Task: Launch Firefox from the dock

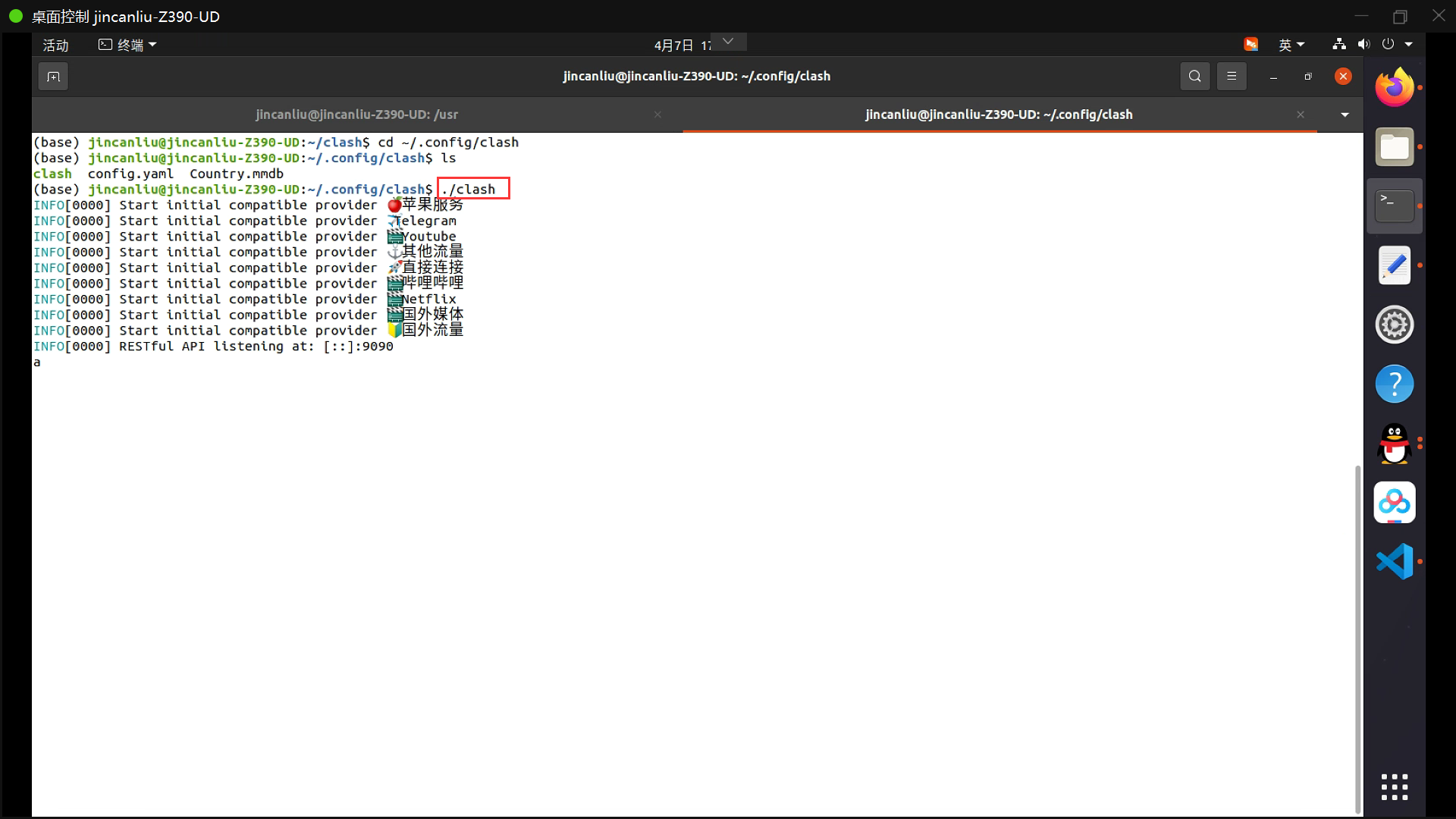Action: [x=1394, y=88]
